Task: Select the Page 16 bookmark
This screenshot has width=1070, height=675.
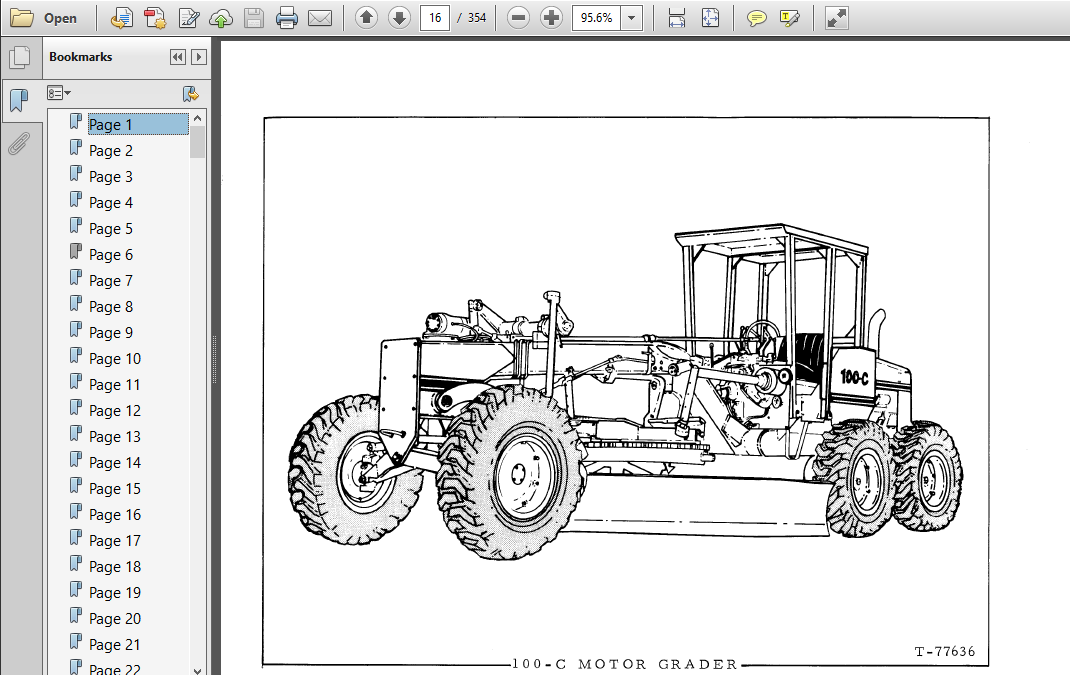Action: pos(115,514)
